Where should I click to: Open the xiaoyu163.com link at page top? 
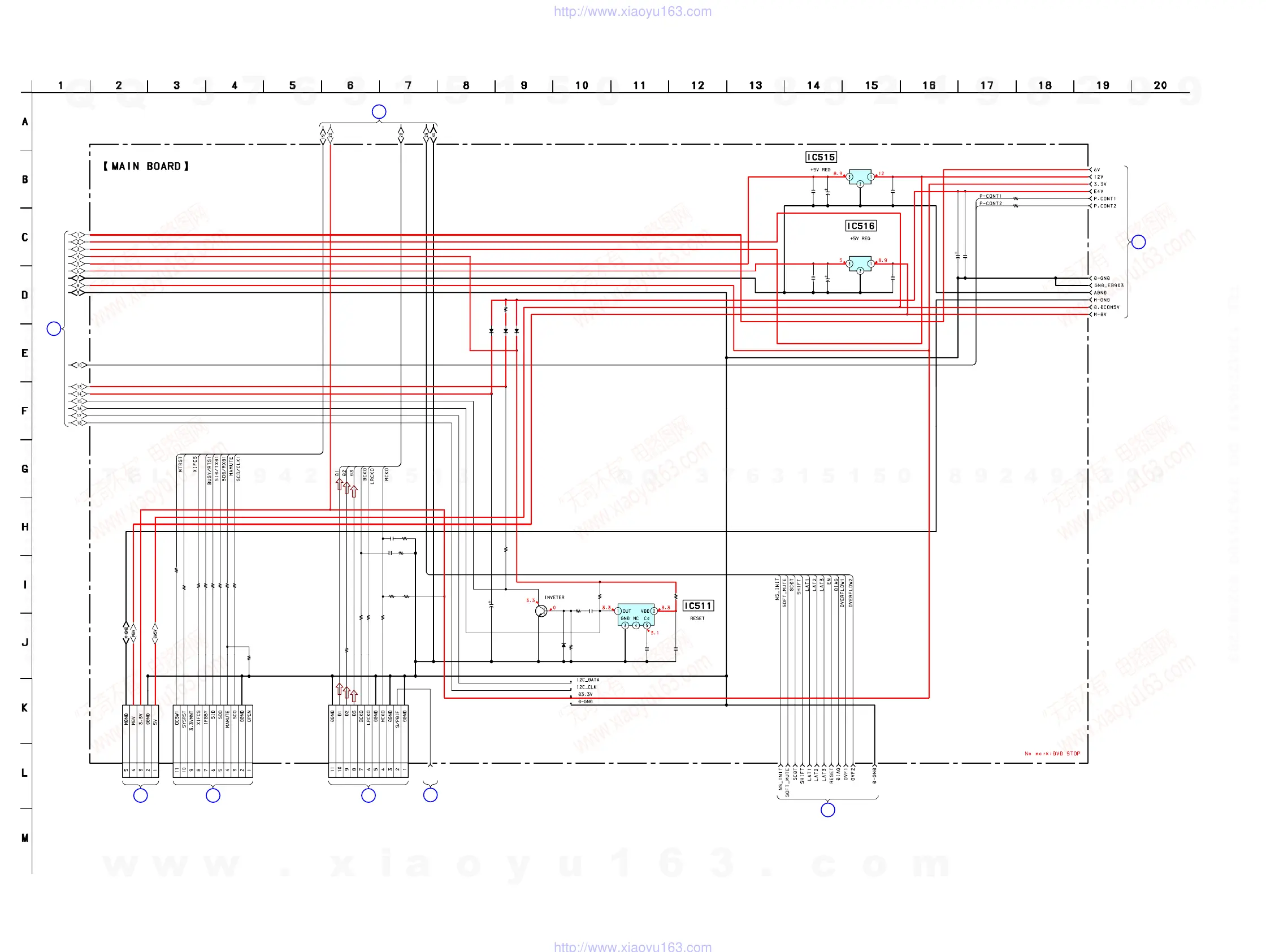(632, 11)
